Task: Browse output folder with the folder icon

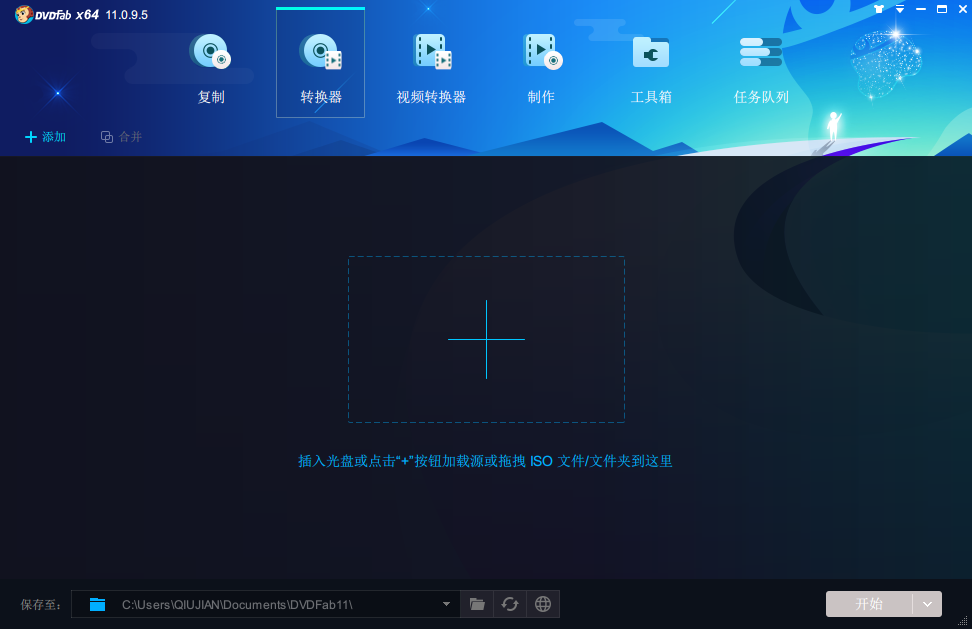Action: pyautogui.click(x=477, y=604)
